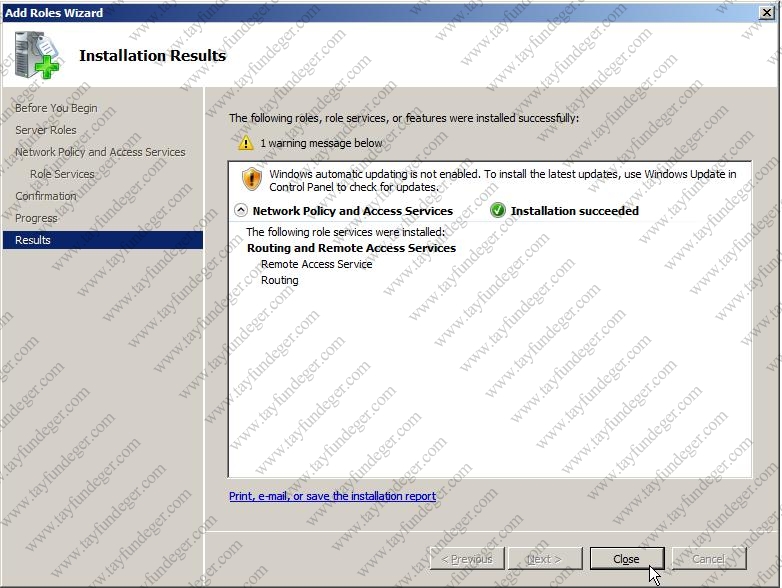Click the Close button
This screenshot has height=588, width=782.
pos(627,559)
